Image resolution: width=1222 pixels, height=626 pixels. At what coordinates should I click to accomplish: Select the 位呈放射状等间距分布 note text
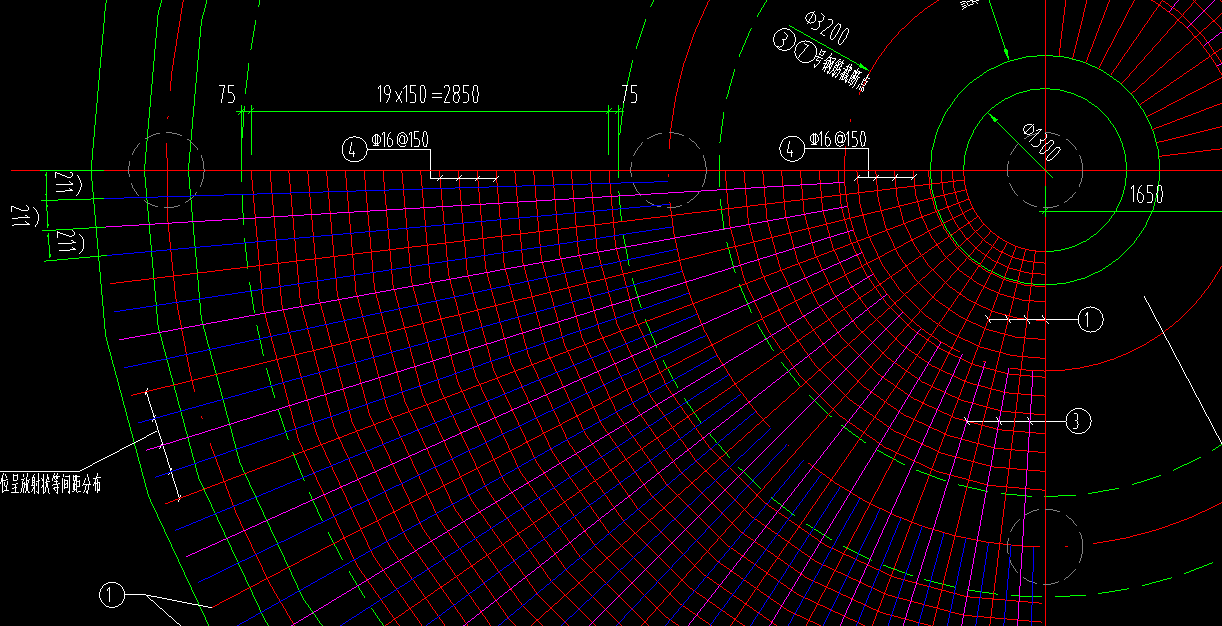(x=50, y=484)
